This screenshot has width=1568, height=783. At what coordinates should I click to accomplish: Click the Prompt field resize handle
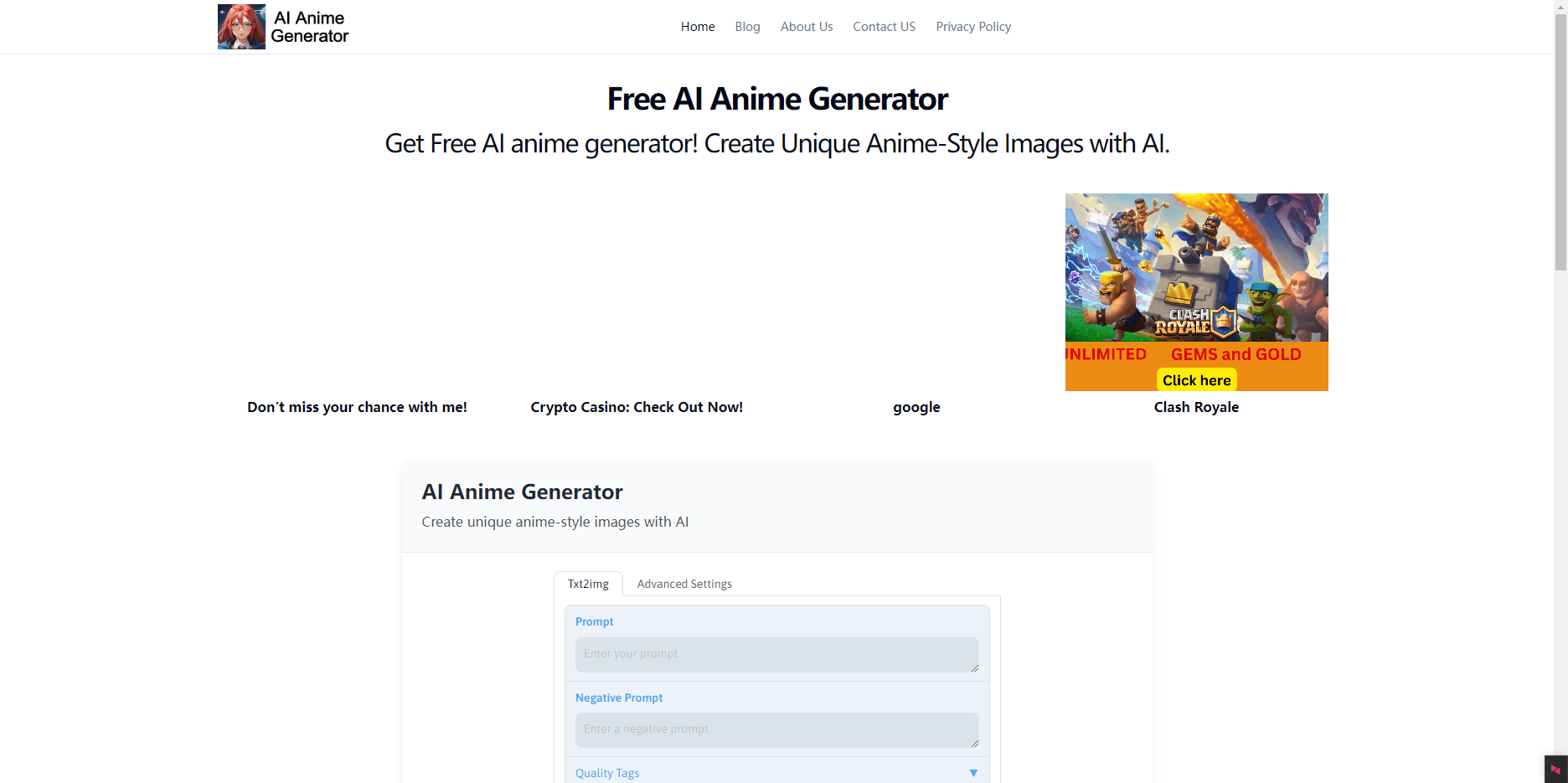pos(975,668)
